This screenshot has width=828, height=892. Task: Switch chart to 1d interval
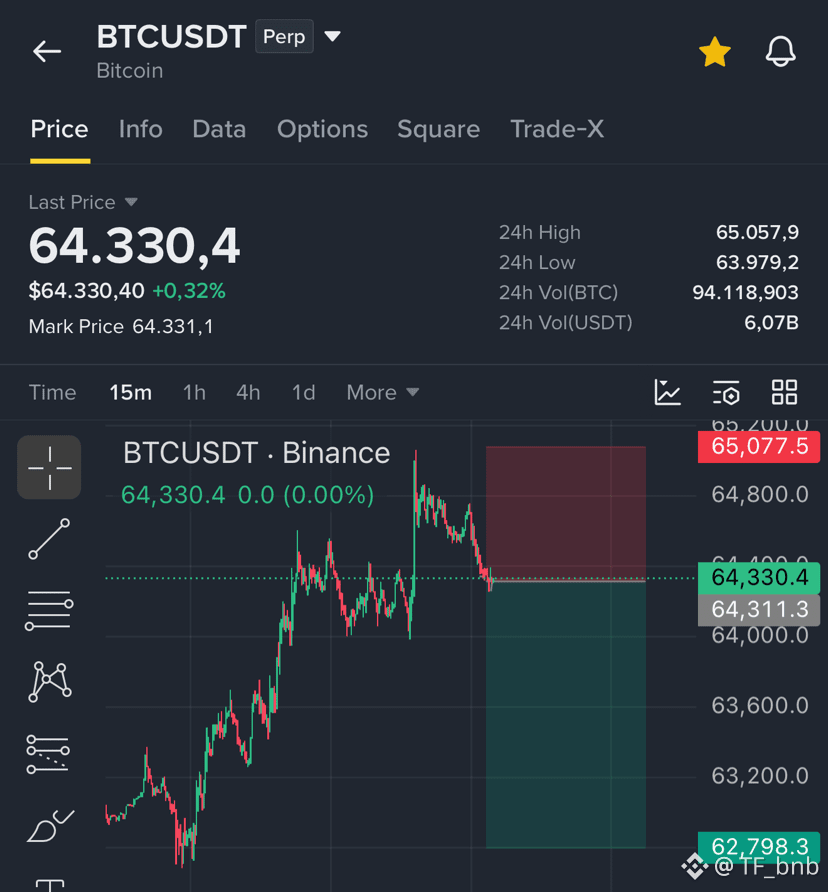303,393
